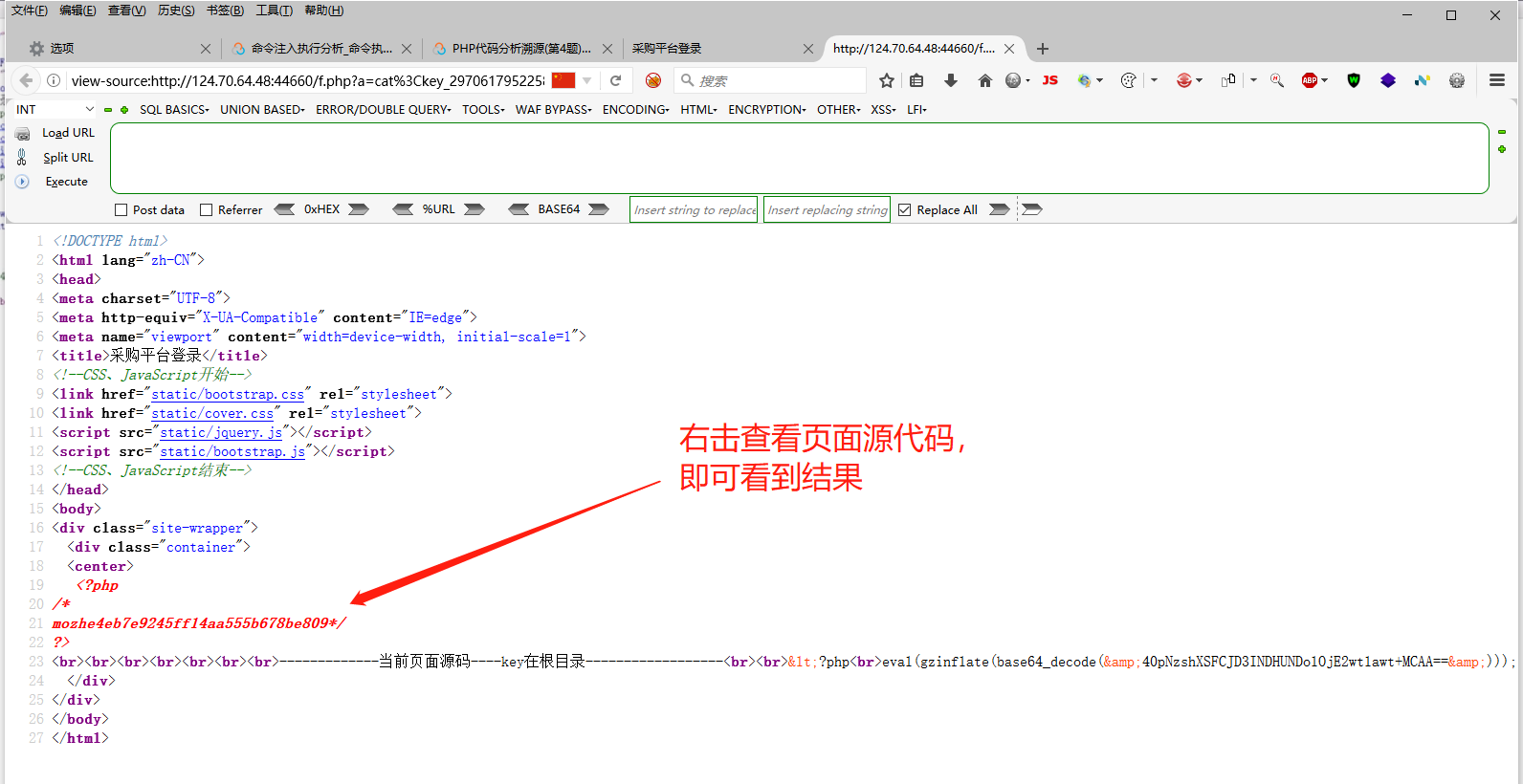This screenshot has height=784, width=1523.
Task: Click the red JS toggle icon
Action: pos(1050,80)
